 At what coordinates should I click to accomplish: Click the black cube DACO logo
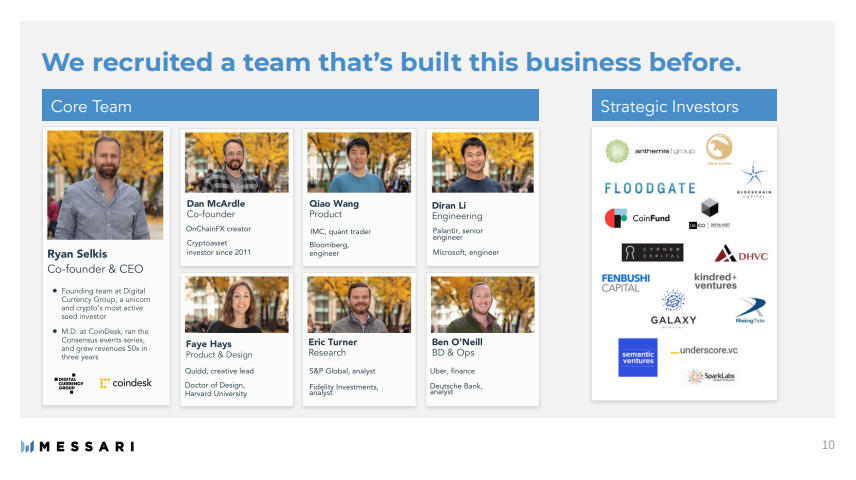[x=710, y=214]
